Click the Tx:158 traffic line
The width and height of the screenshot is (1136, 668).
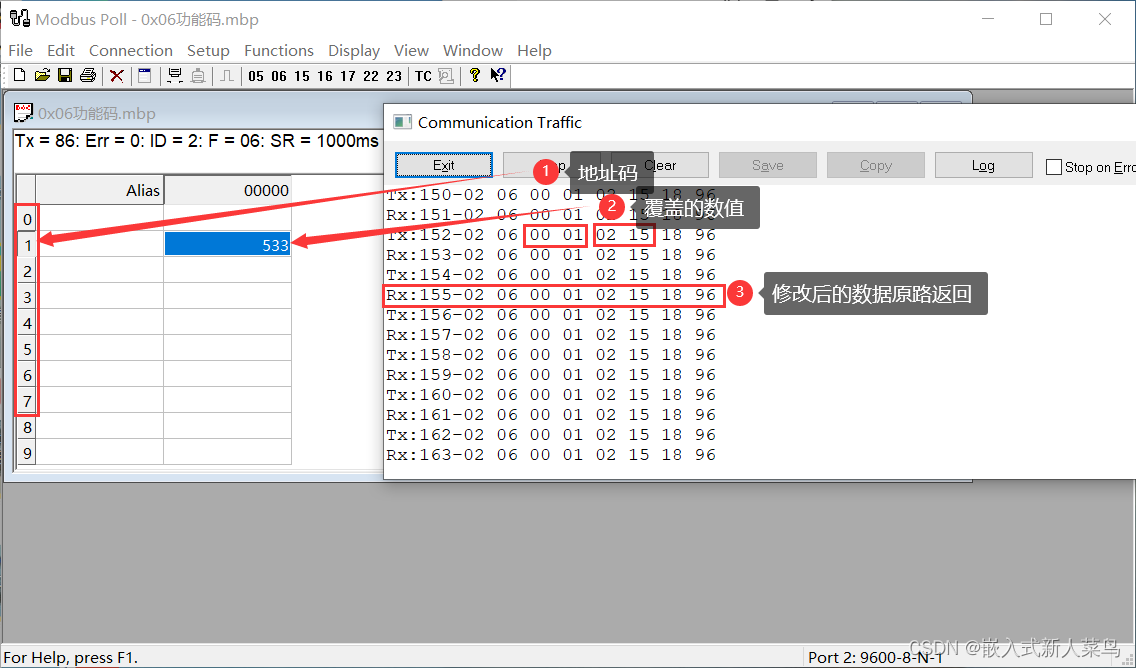pyautogui.click(x=551, y=355)
